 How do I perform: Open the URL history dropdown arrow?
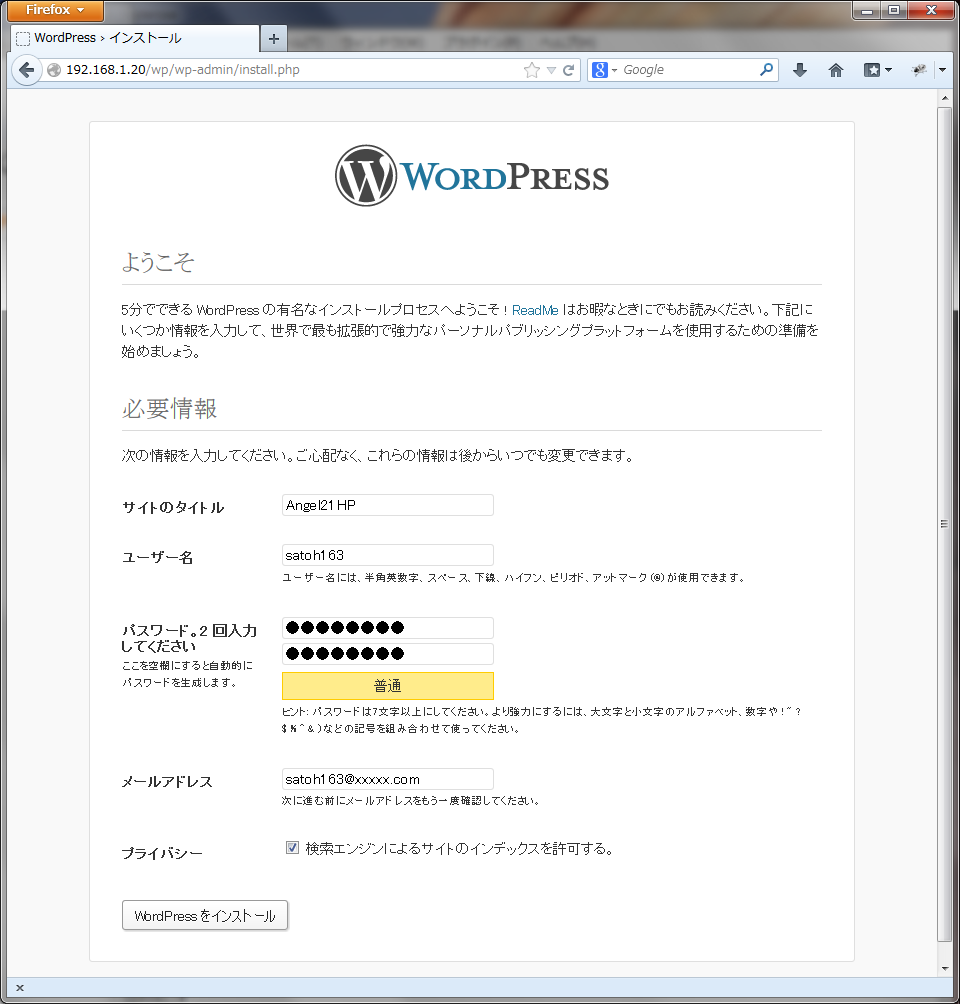(551, 70)
